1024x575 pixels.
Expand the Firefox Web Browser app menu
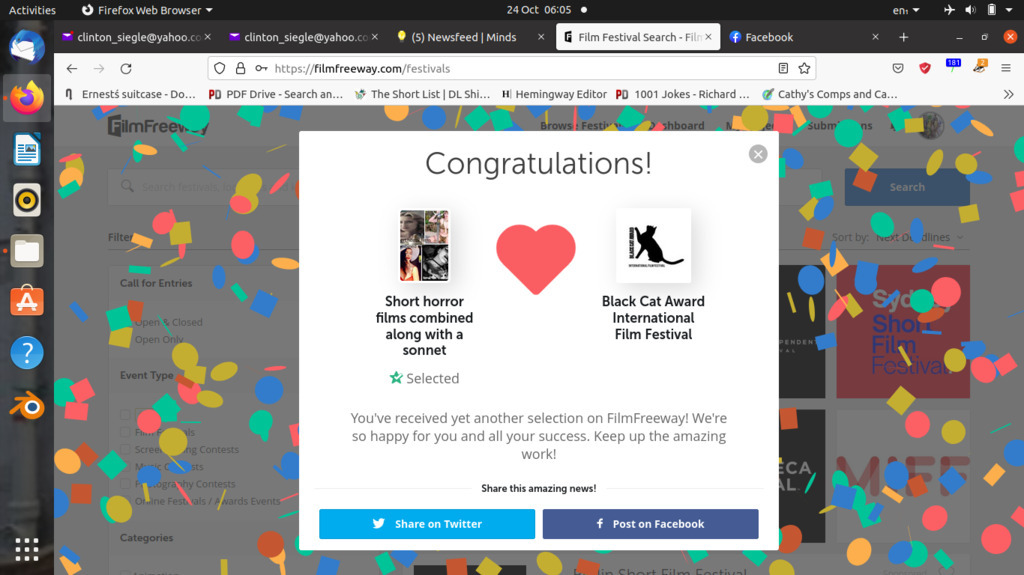tap(147, 10)
